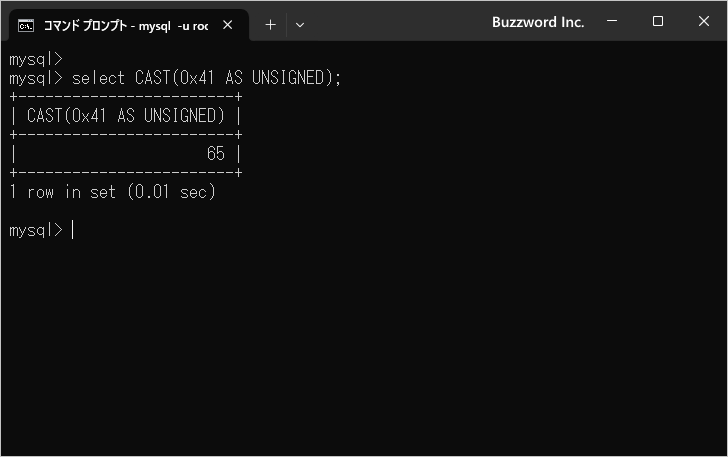Screen dimensions: 728x457
Task: Minimize the terminal window
Action: (613, 22)
